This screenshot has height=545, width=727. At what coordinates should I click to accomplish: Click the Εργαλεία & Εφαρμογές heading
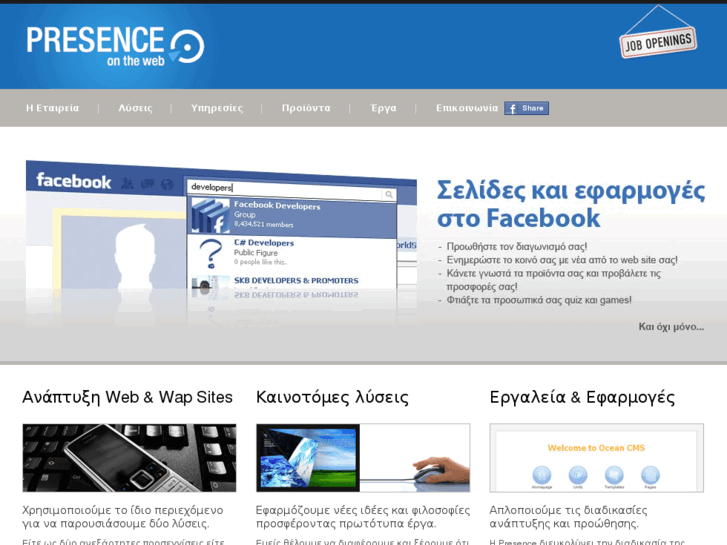(x=582, y=398)
